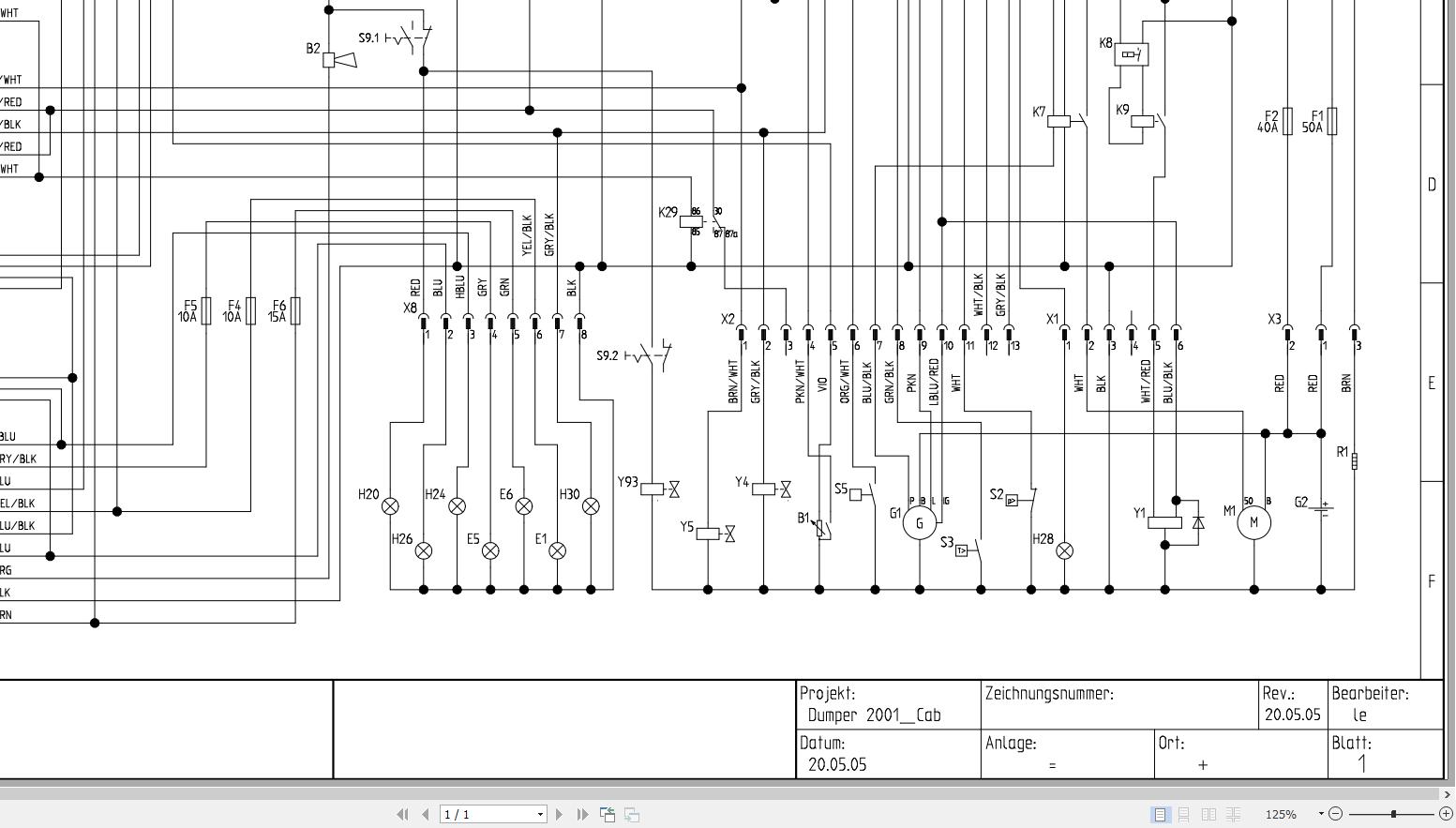Jump to the last page

(x=582, y=814)
